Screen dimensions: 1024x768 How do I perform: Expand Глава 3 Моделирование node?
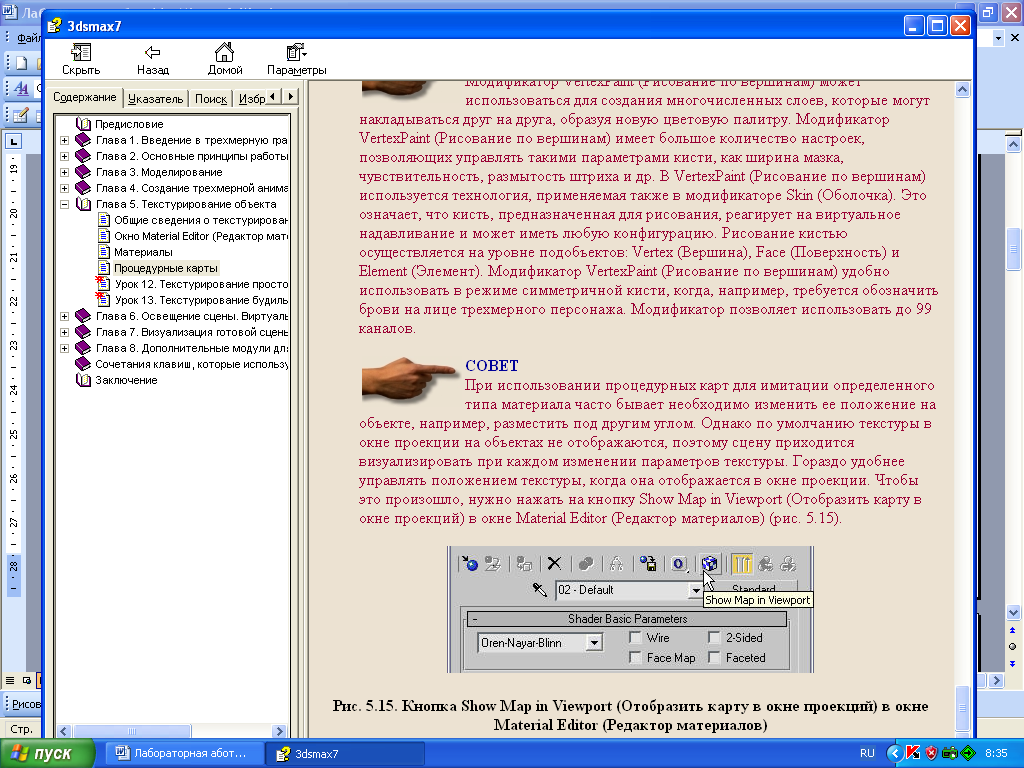point(65,172)
